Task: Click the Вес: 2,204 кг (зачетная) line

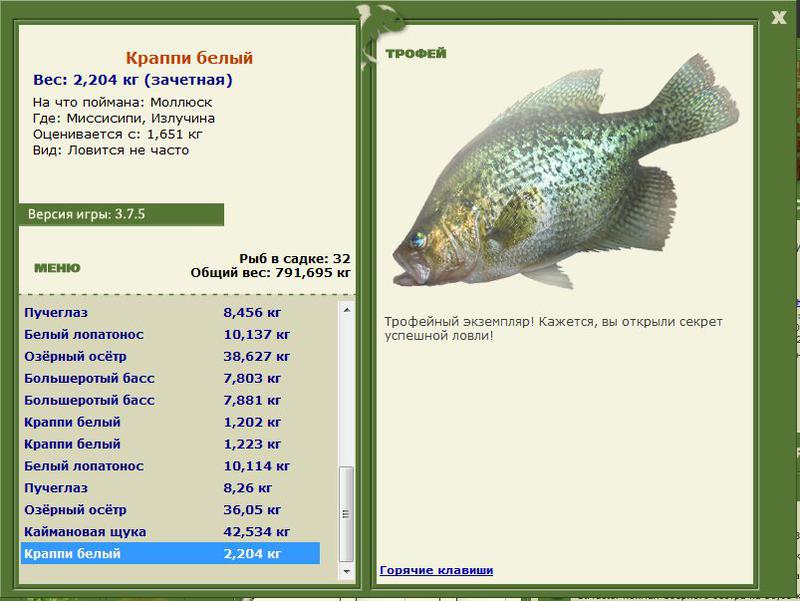Action: 133,80
